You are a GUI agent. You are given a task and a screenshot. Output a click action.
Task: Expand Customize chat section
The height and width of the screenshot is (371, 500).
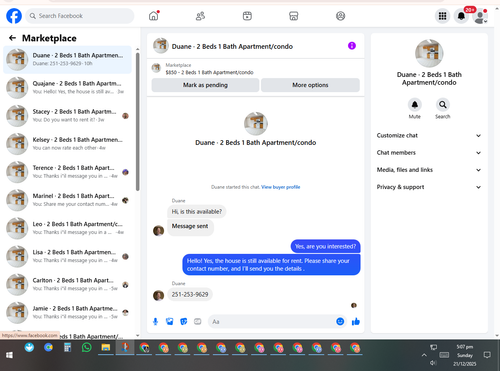429,135
